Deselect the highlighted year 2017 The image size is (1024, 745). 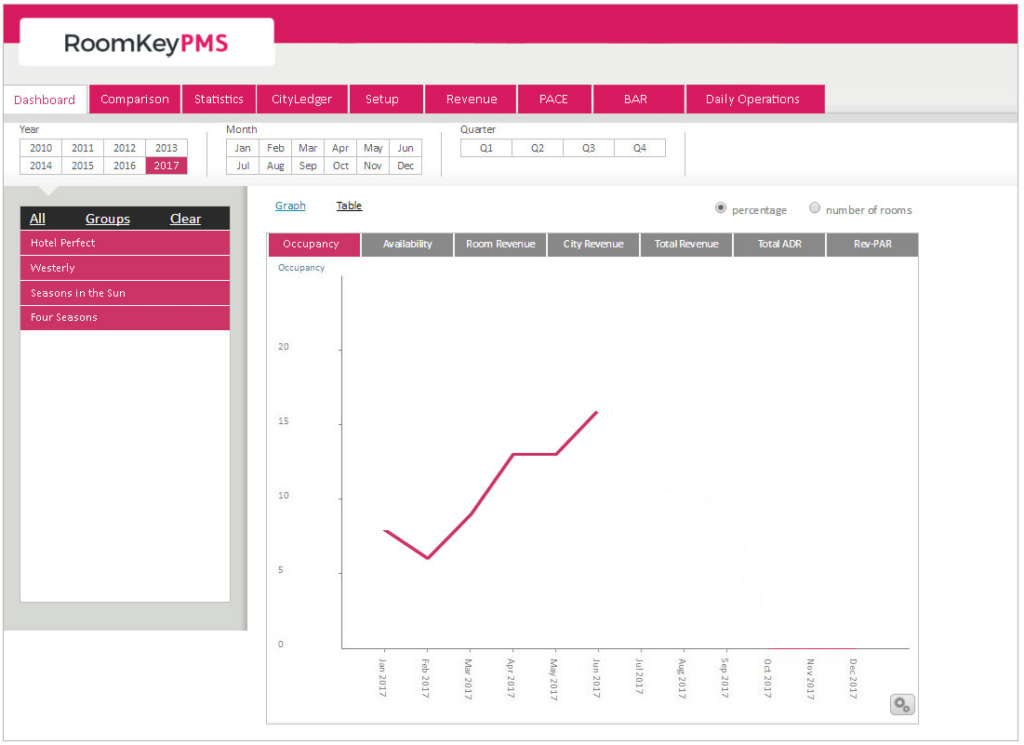pyautogui.click(x=166, y=166)
